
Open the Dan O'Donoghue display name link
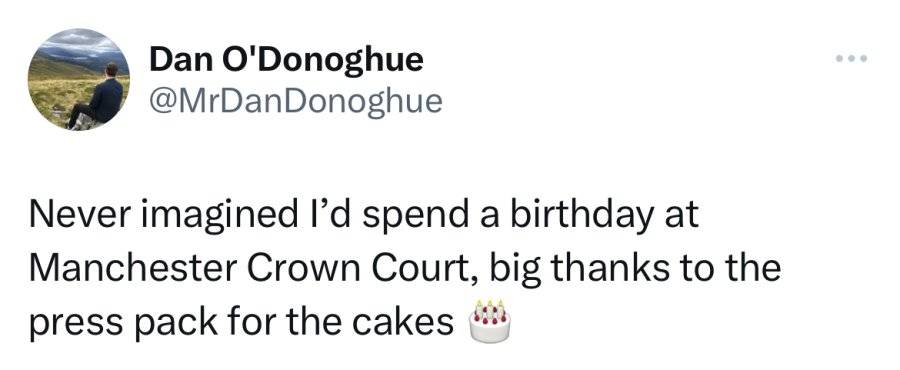tap(286, 60)
